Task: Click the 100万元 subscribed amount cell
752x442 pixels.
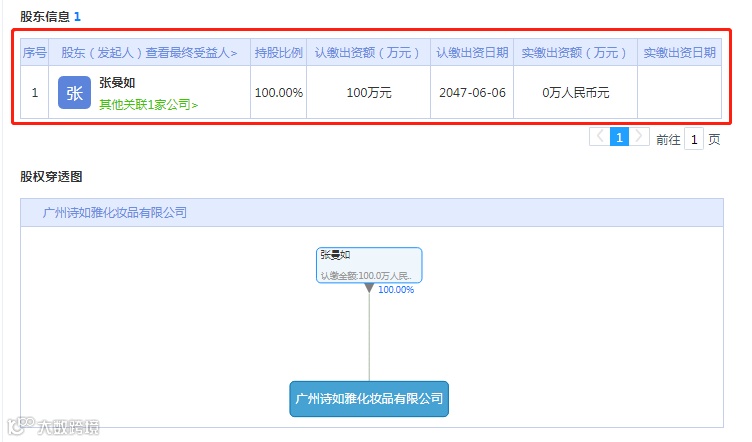Action: 369,93
